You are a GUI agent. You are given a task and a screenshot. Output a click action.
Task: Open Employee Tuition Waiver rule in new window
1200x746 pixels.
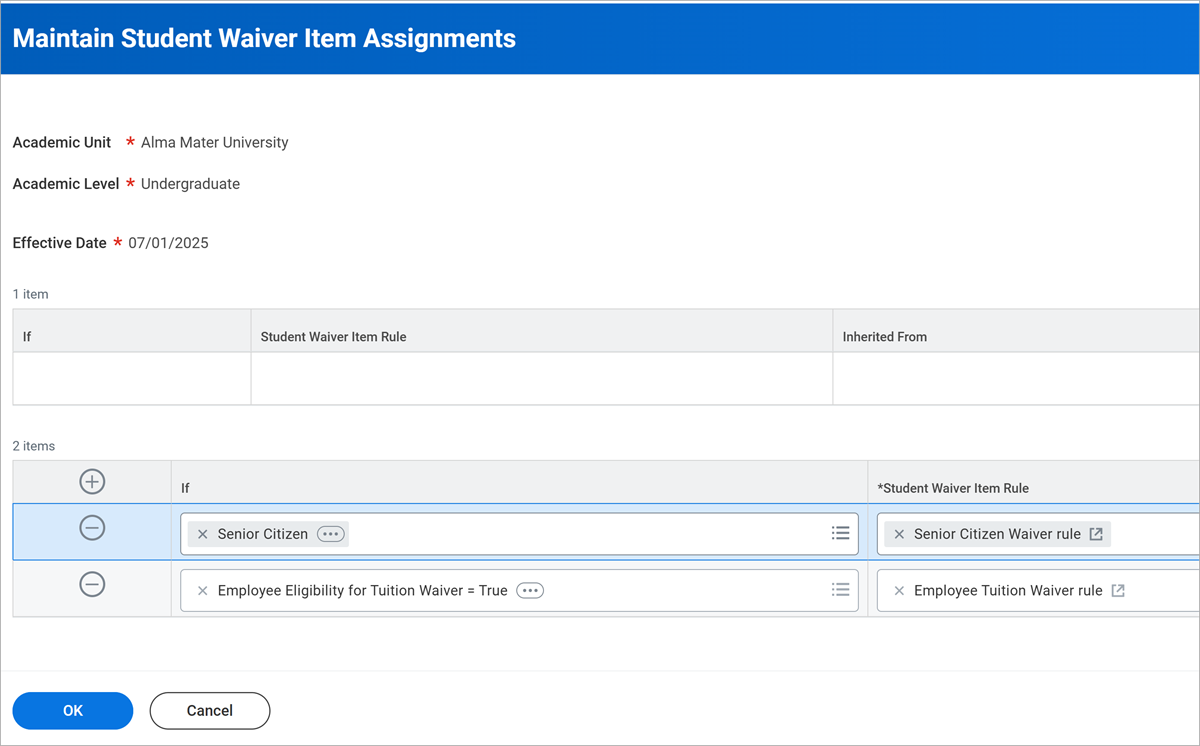(x=1118, y=591)
